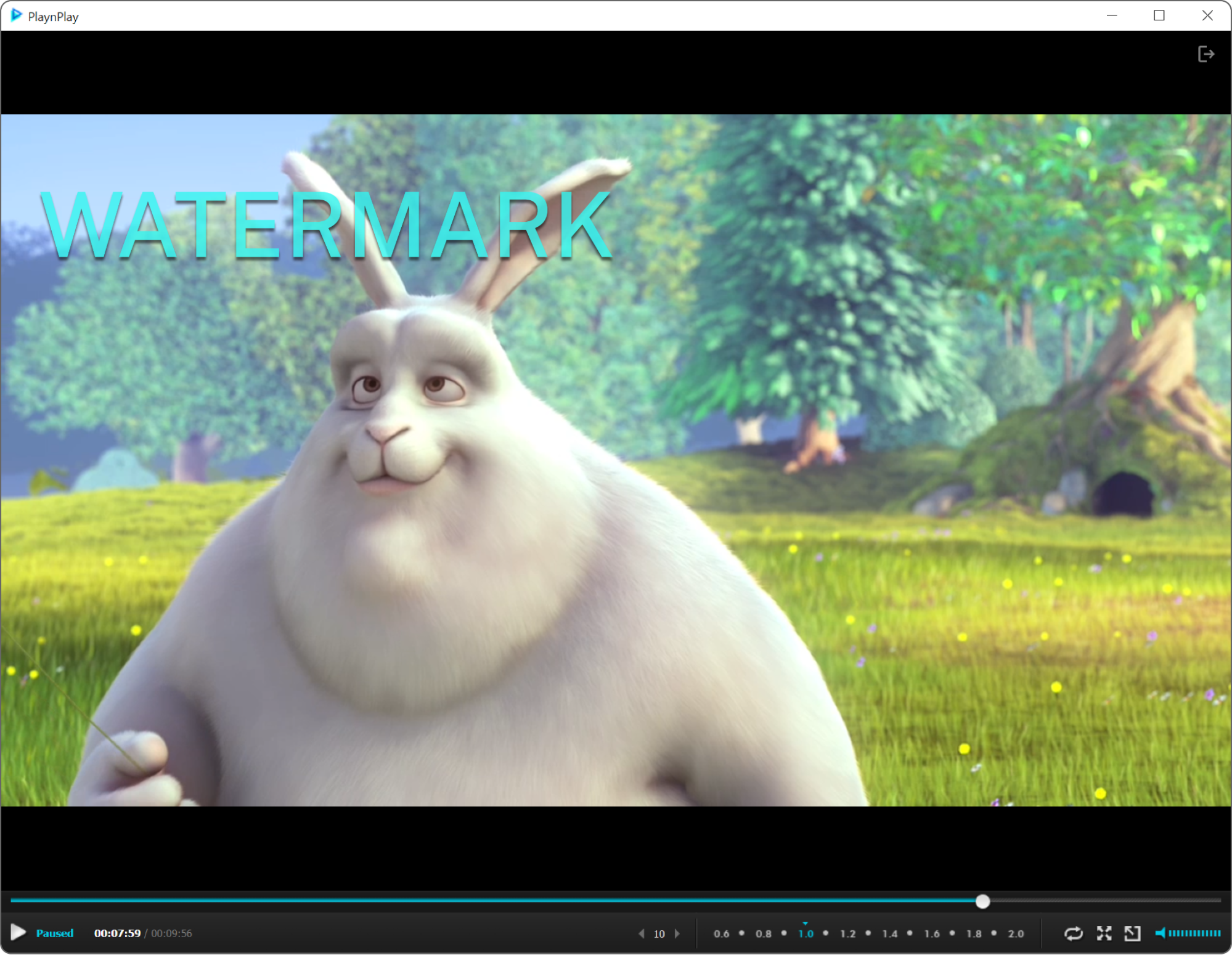Mute audio via the speaker icon
Screen dimensions: 1232x955
tap(1160, 933)
